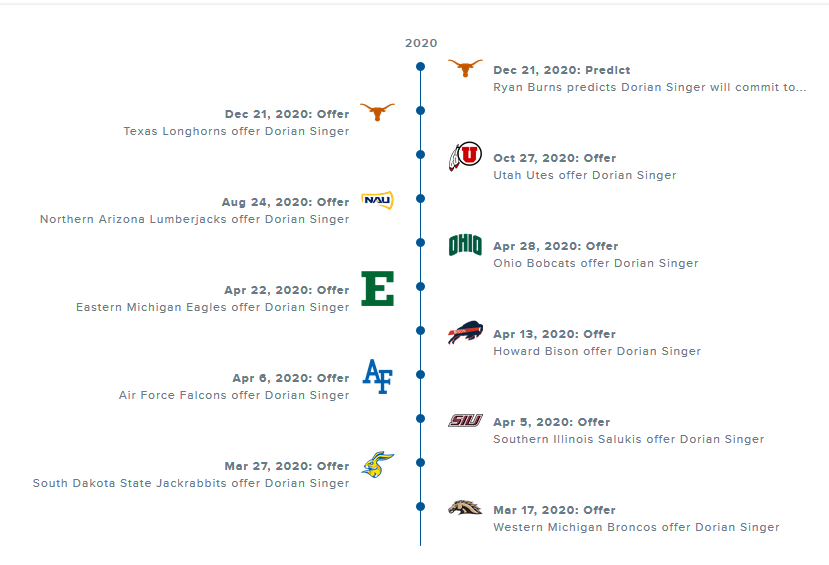This screenshot has width=829, height=565.
Task: Click the Howard Bison logo
Action: [x=465, y=333]
